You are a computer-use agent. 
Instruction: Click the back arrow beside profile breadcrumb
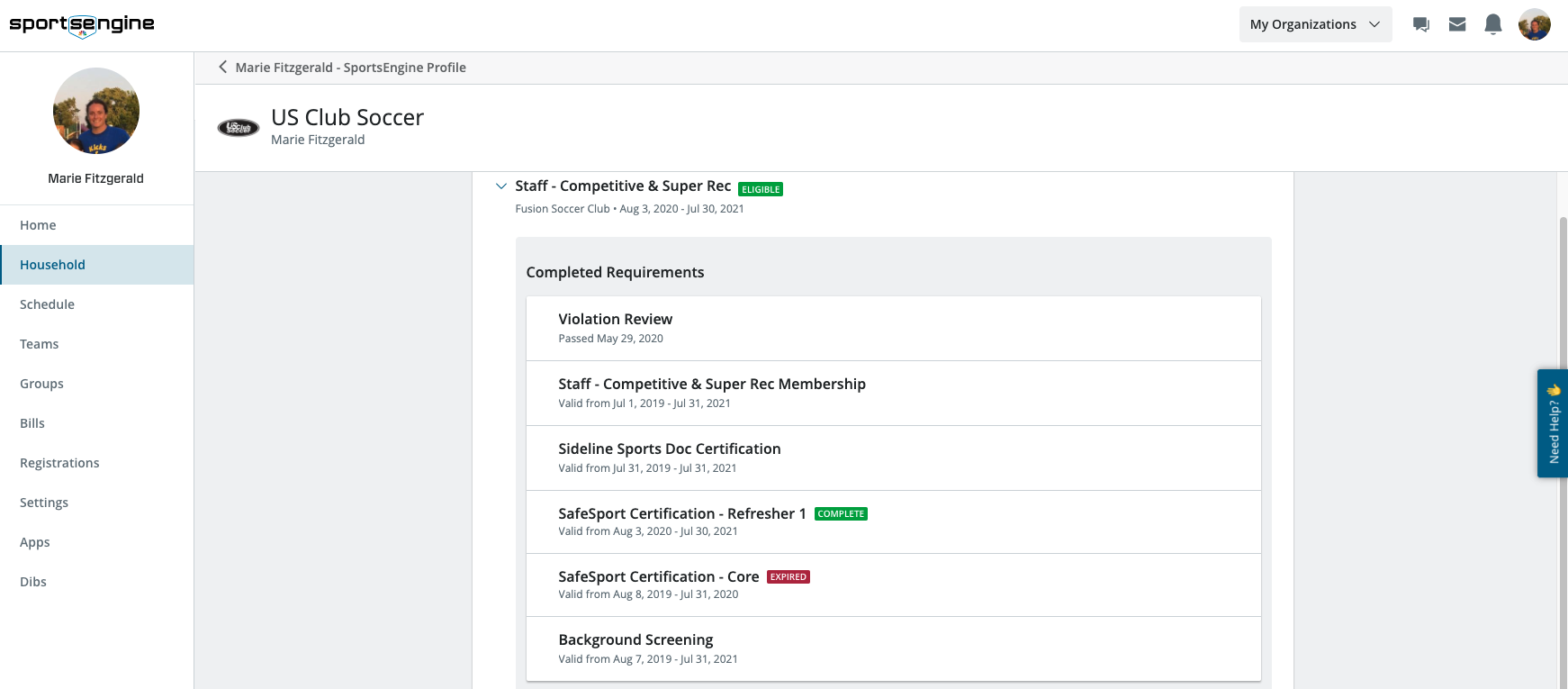[222, 67]
